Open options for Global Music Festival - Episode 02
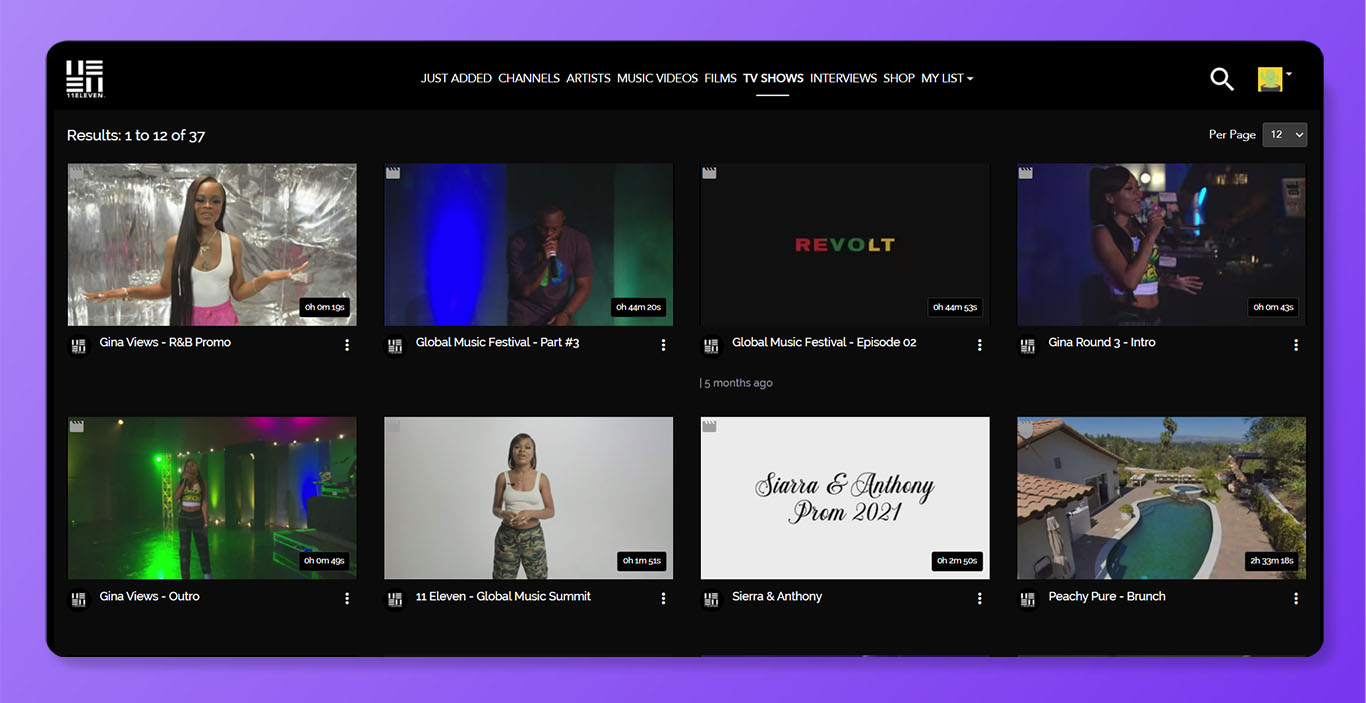 tap(979, 345)
